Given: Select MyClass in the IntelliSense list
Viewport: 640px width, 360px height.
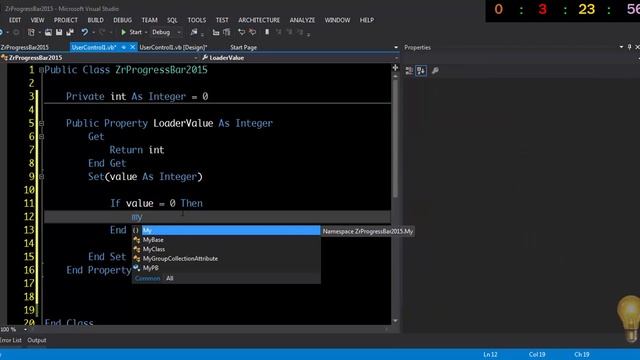Looking at the screenshot, I should point(227,249).
